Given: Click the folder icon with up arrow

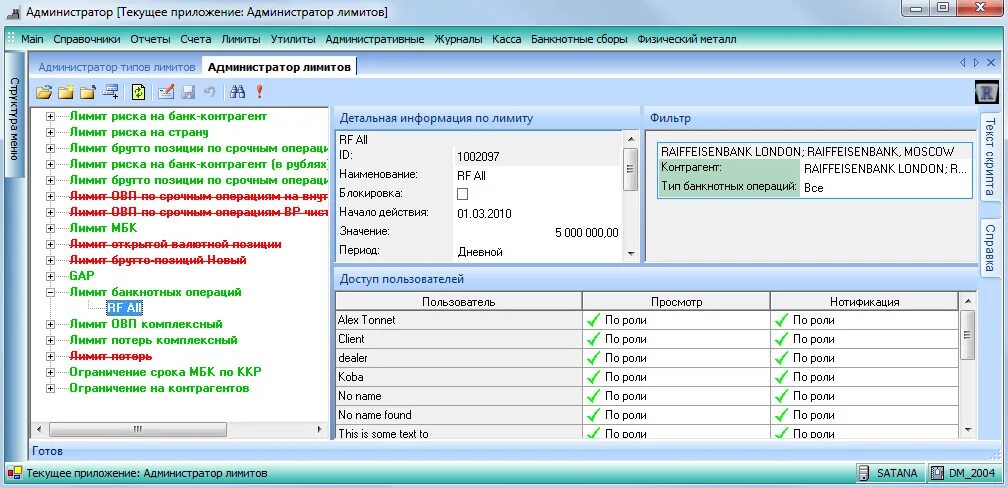Looking at the screenshot, I should [87, 92].
